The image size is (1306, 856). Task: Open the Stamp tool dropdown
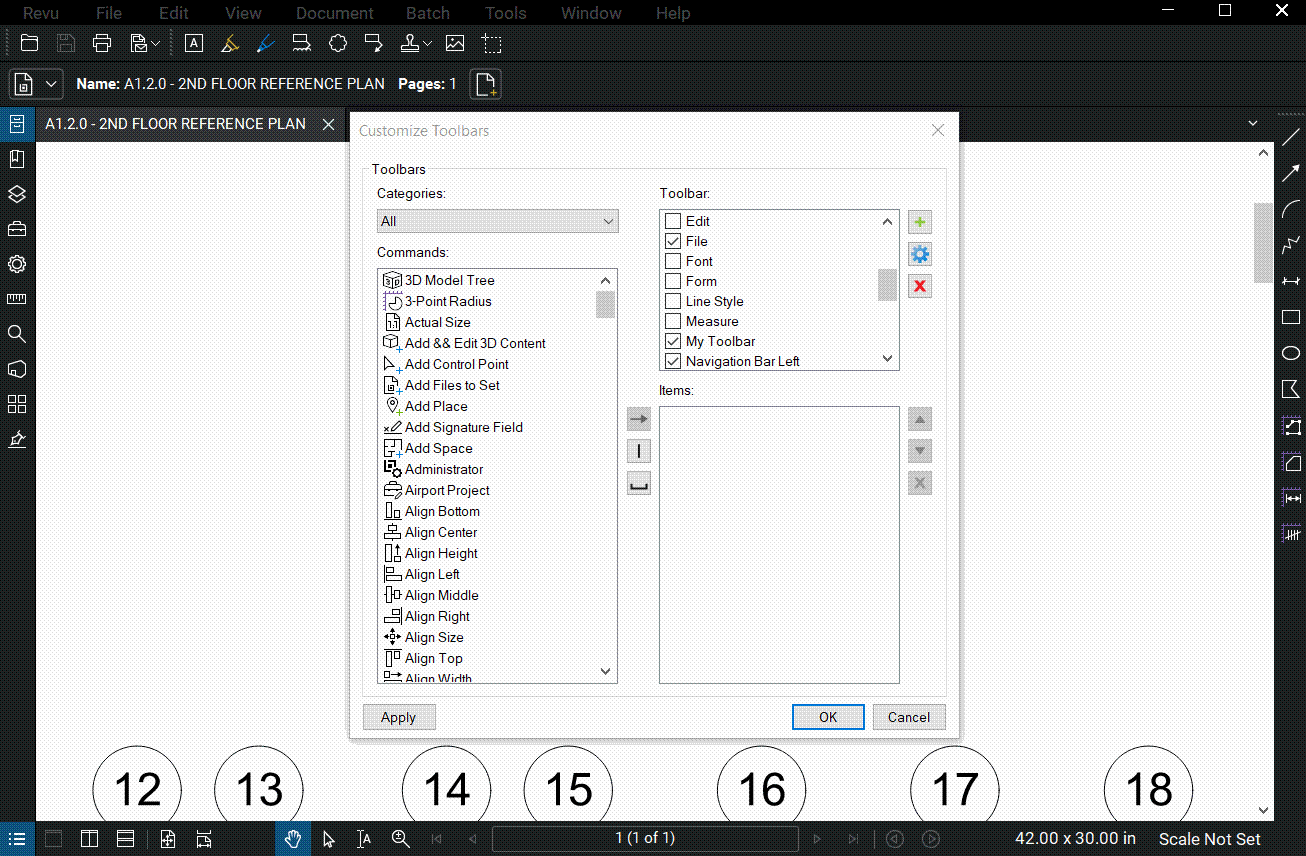click(x=428, y=43)
